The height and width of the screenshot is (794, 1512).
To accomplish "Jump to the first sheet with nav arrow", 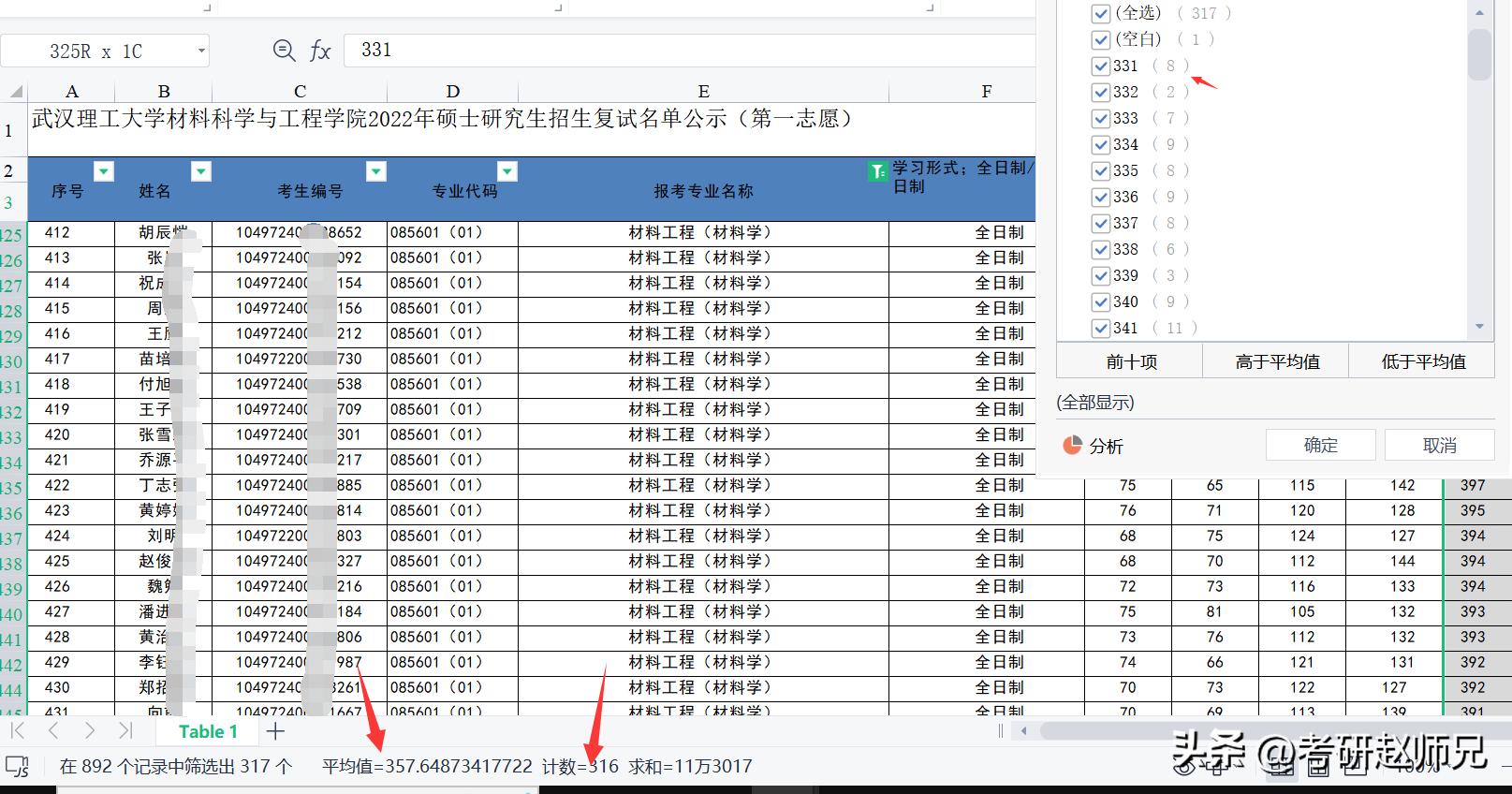I will click(x=18, y=731).
